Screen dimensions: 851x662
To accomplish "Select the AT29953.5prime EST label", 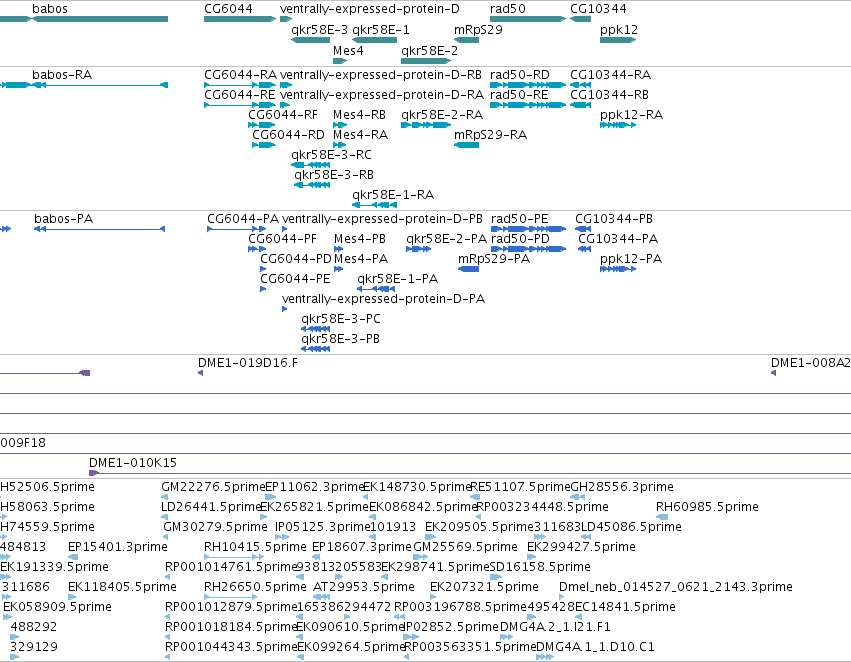I will (364, 587).
